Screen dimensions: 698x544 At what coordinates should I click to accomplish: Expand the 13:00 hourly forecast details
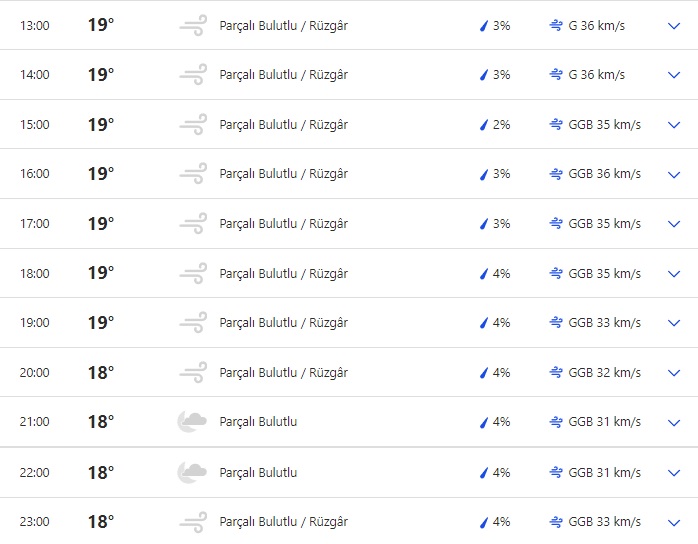[x=673, y=25]
